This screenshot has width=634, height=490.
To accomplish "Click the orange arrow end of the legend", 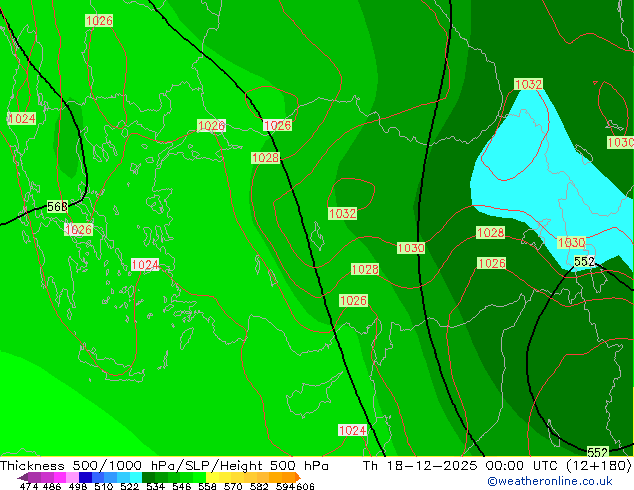I will click(x=298, y=477).
